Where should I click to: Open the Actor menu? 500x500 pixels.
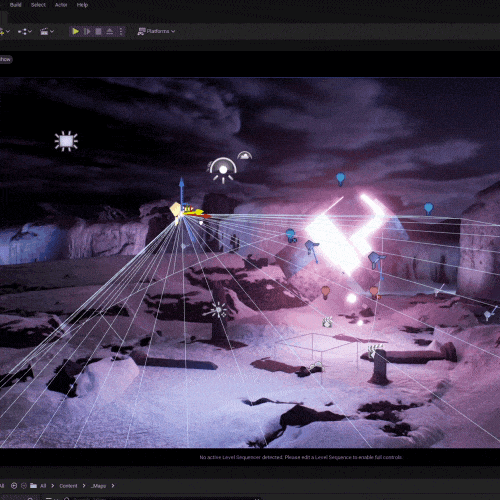pyautogui.click(x=61, y=5)
